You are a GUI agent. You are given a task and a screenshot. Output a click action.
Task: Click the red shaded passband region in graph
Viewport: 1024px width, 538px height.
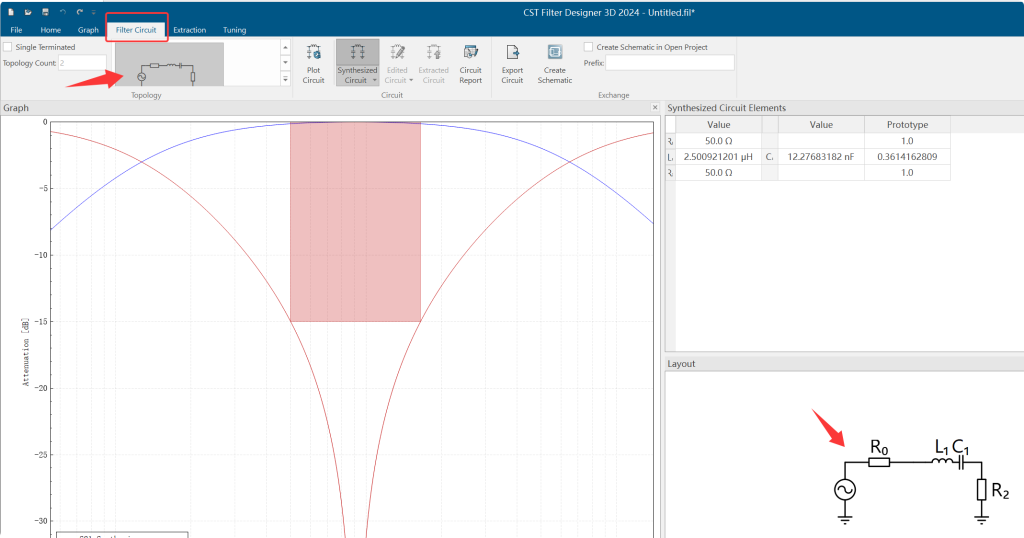click(355, 221)
